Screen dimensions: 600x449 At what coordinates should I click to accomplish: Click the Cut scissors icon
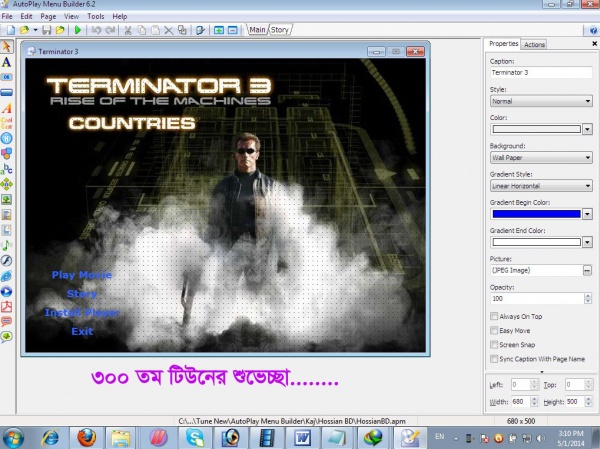coord(128,30)
